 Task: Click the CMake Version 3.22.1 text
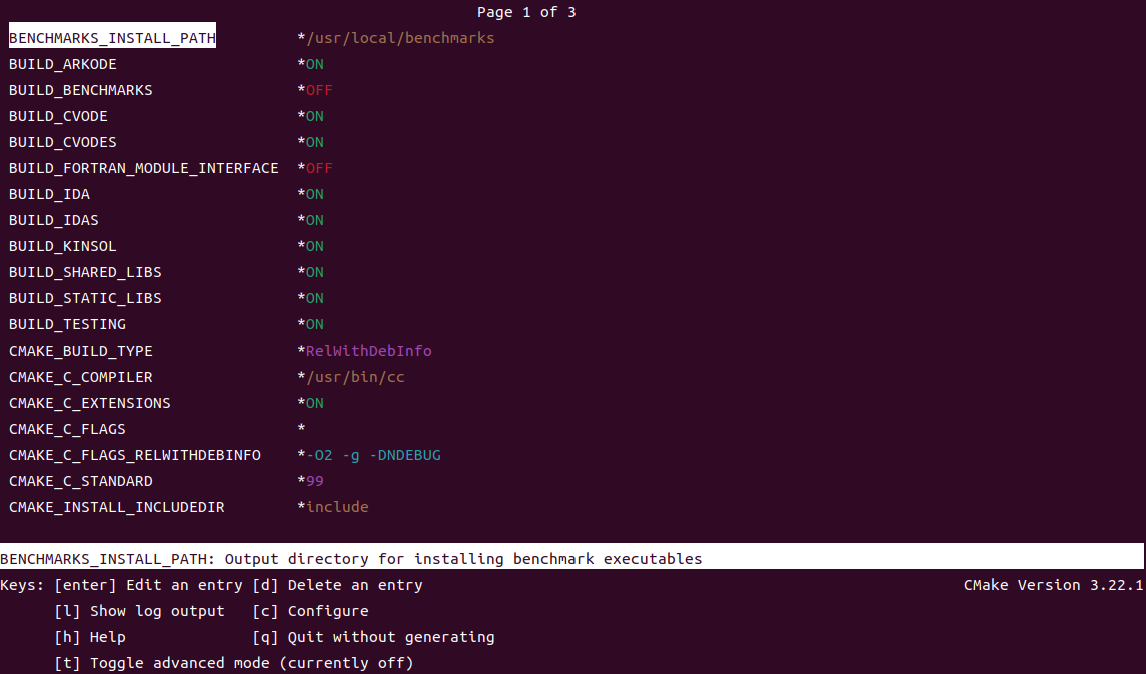[1053, 585]
